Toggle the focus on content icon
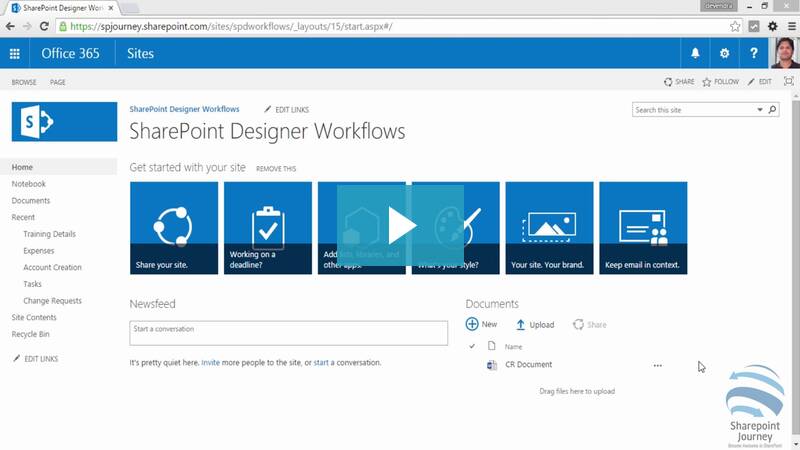This screenshot has width=800, height=450. pyautogui.click(x=789, y=82)
